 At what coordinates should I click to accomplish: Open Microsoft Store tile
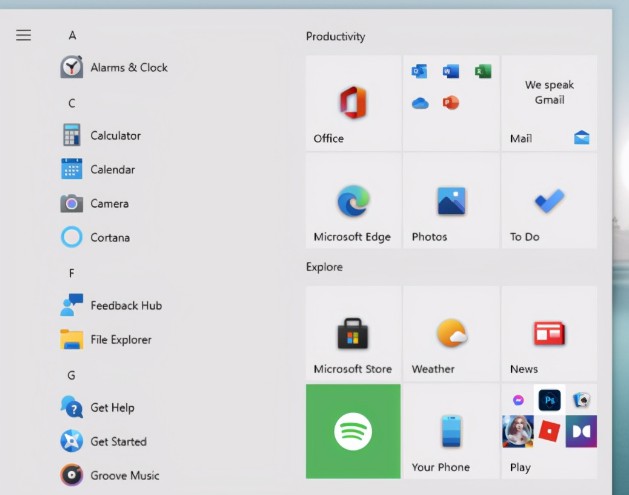click(x=353, y=333)
